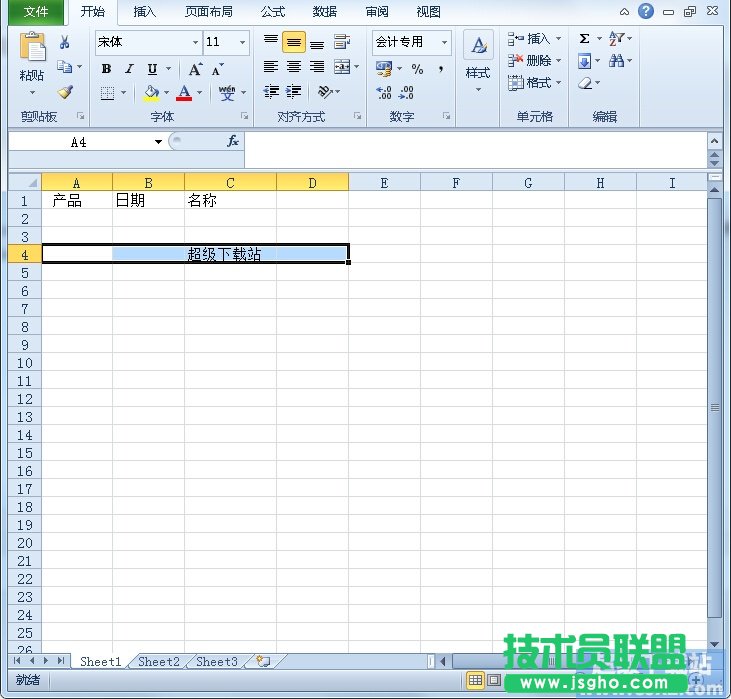Switch to the Sheet3 worksheet tab
731x699 pixels.
click(217, 662)
